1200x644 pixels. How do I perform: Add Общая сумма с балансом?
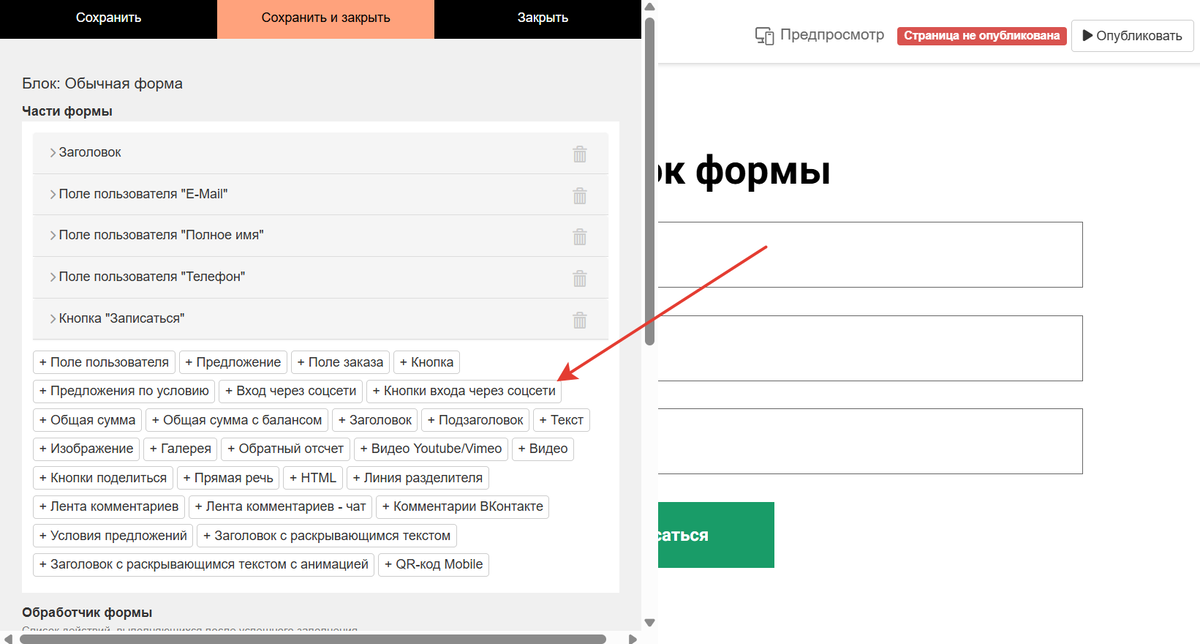236,420
